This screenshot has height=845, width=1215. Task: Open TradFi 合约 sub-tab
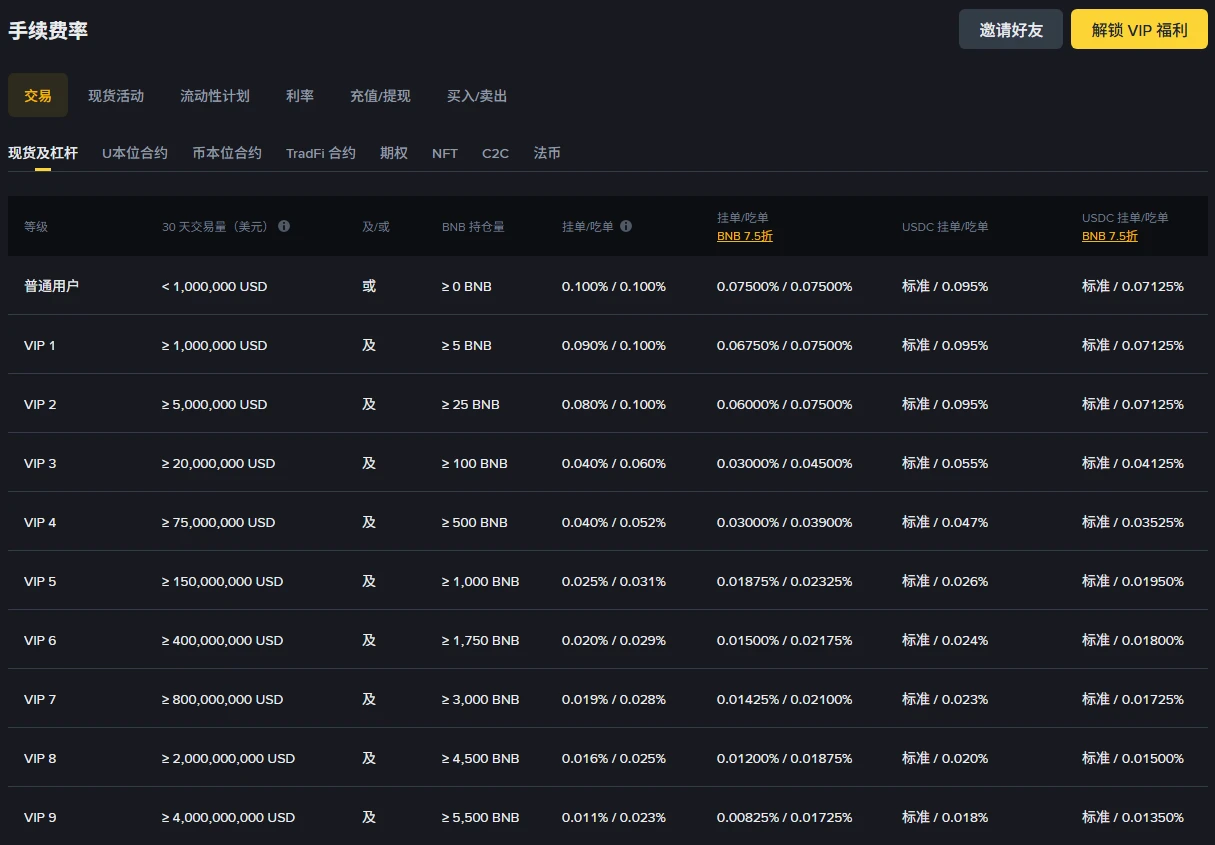coord(321,153)
